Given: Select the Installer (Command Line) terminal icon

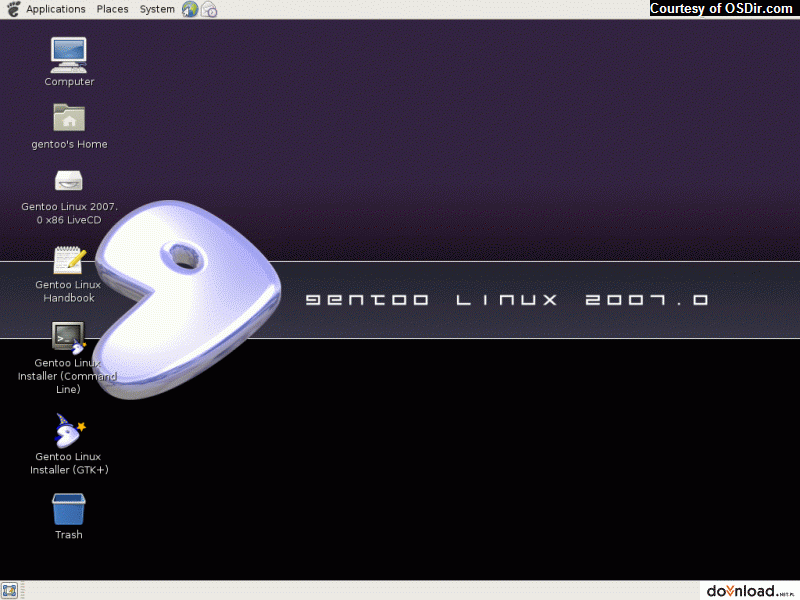Looking at the screenshot, I should click(68, 338).
